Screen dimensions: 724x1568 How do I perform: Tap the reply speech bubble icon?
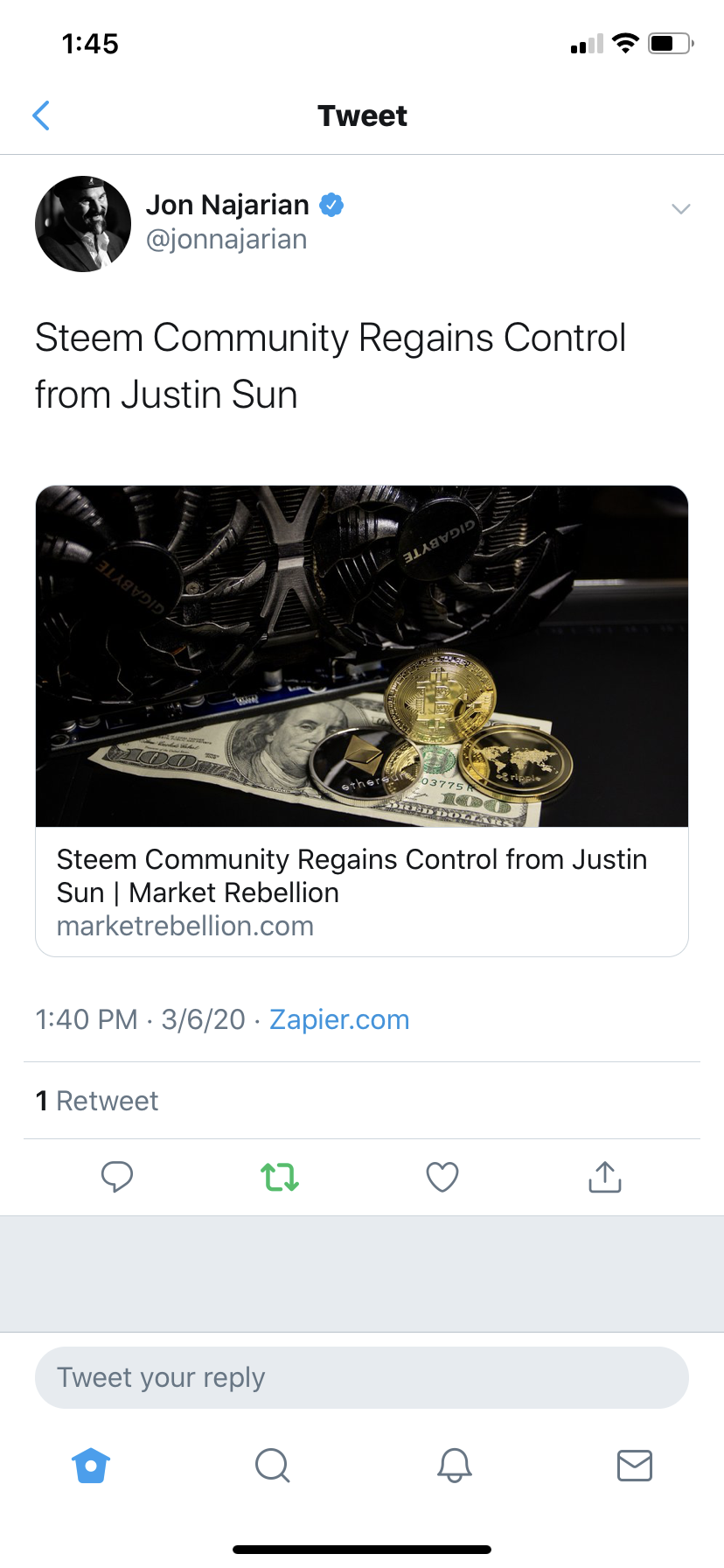(x=117, y=1177)
